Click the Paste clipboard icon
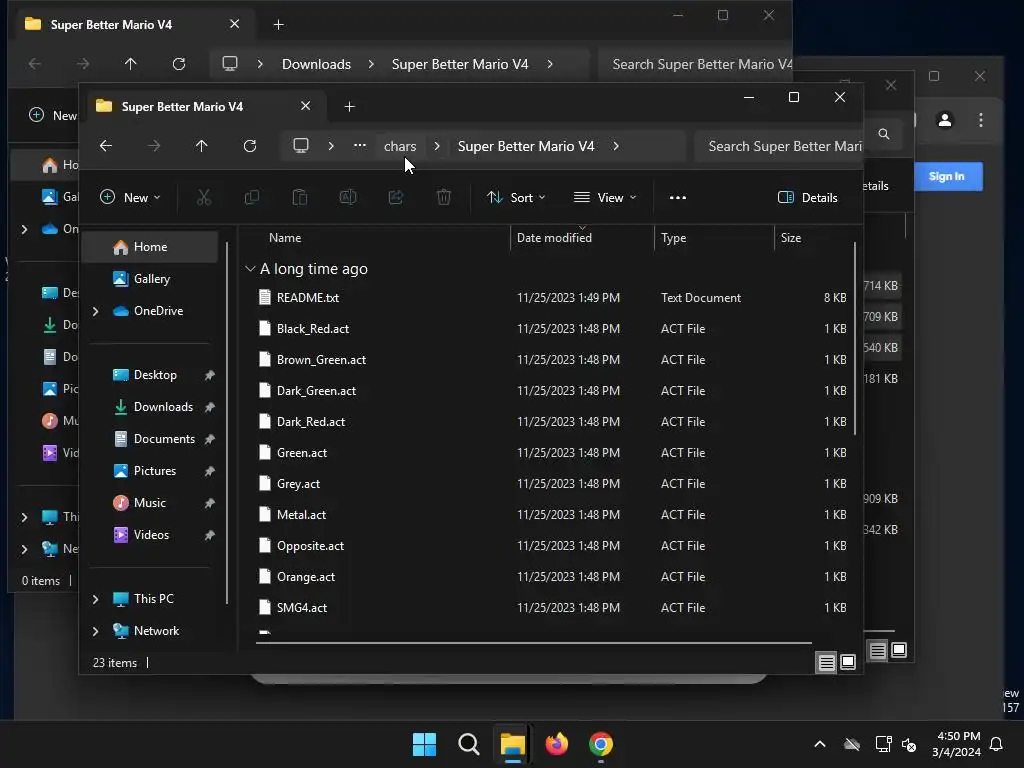This screenshot has width=1024, height=768. pos(300,197)
